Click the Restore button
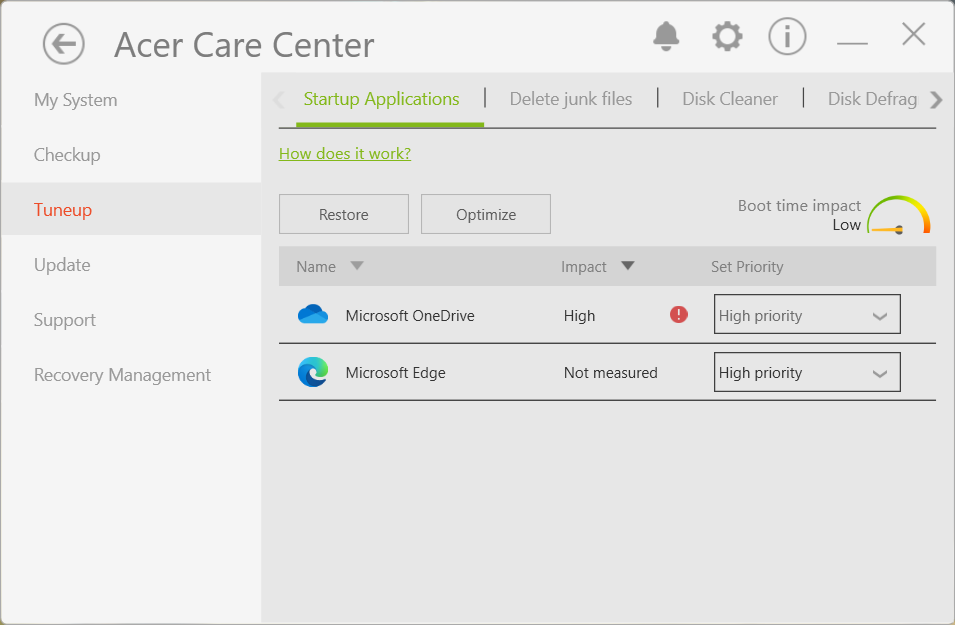The image size is (955, 625). (344, 214)
